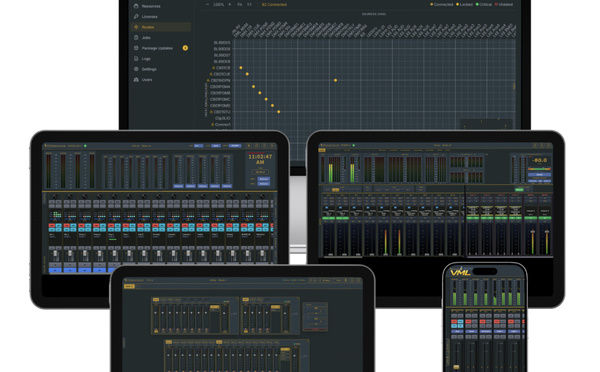This screenshot has width=600, height=372.
Task: Click the zoom in plus button
Action: [x=230, y=5]
